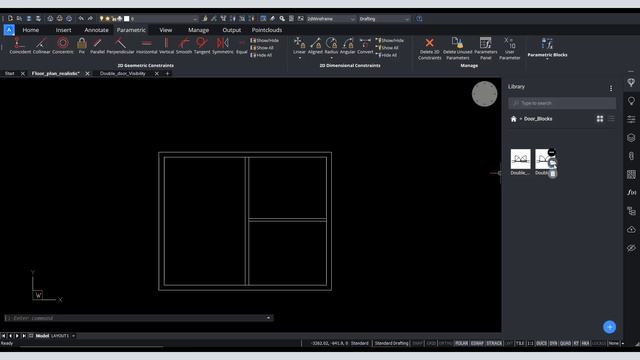Go to Library home folder icon
This screenshot has width=640, height=360.
coord(513,119)
